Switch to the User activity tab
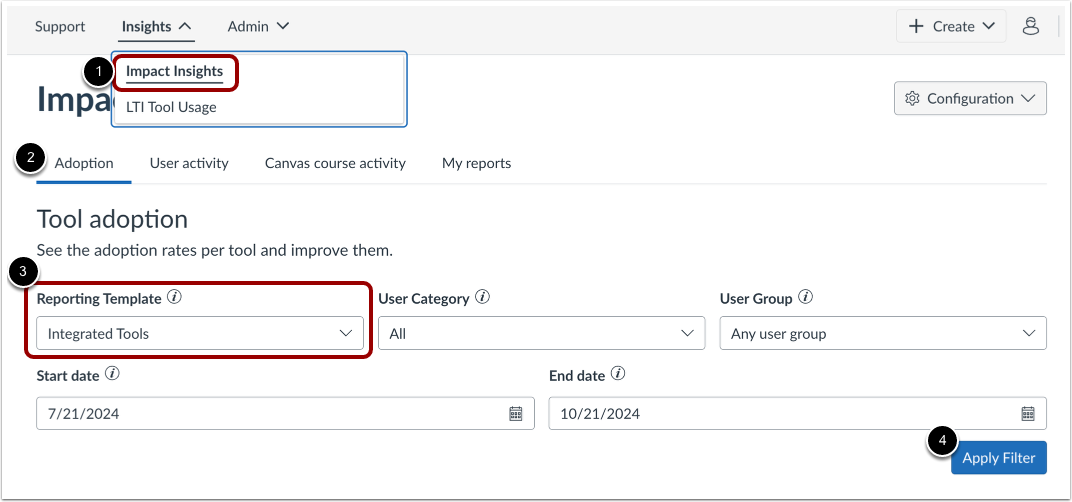This screenshot has height=502, width=1072. (x=189, y=163)
